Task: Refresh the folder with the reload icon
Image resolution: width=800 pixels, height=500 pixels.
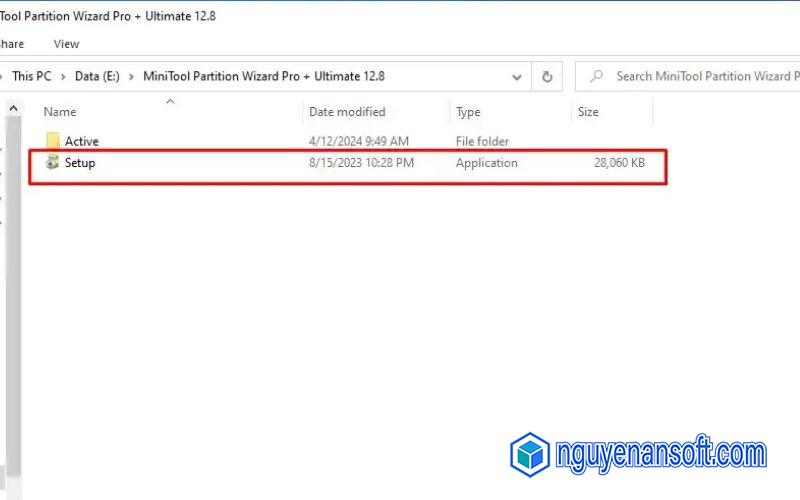Action: (x=547, y=77)
